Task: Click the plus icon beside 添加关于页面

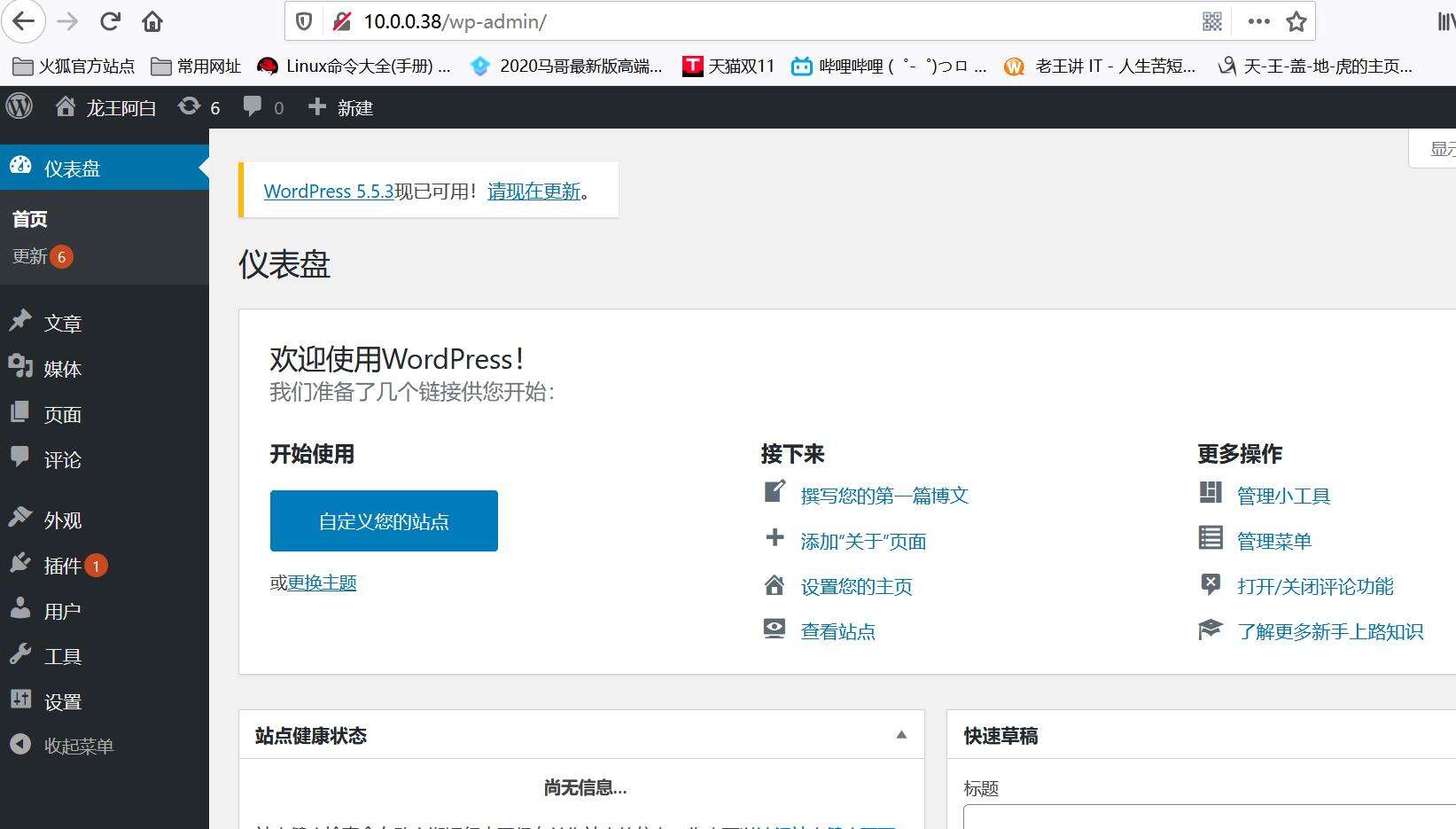Action: click(x=775, y=537)
